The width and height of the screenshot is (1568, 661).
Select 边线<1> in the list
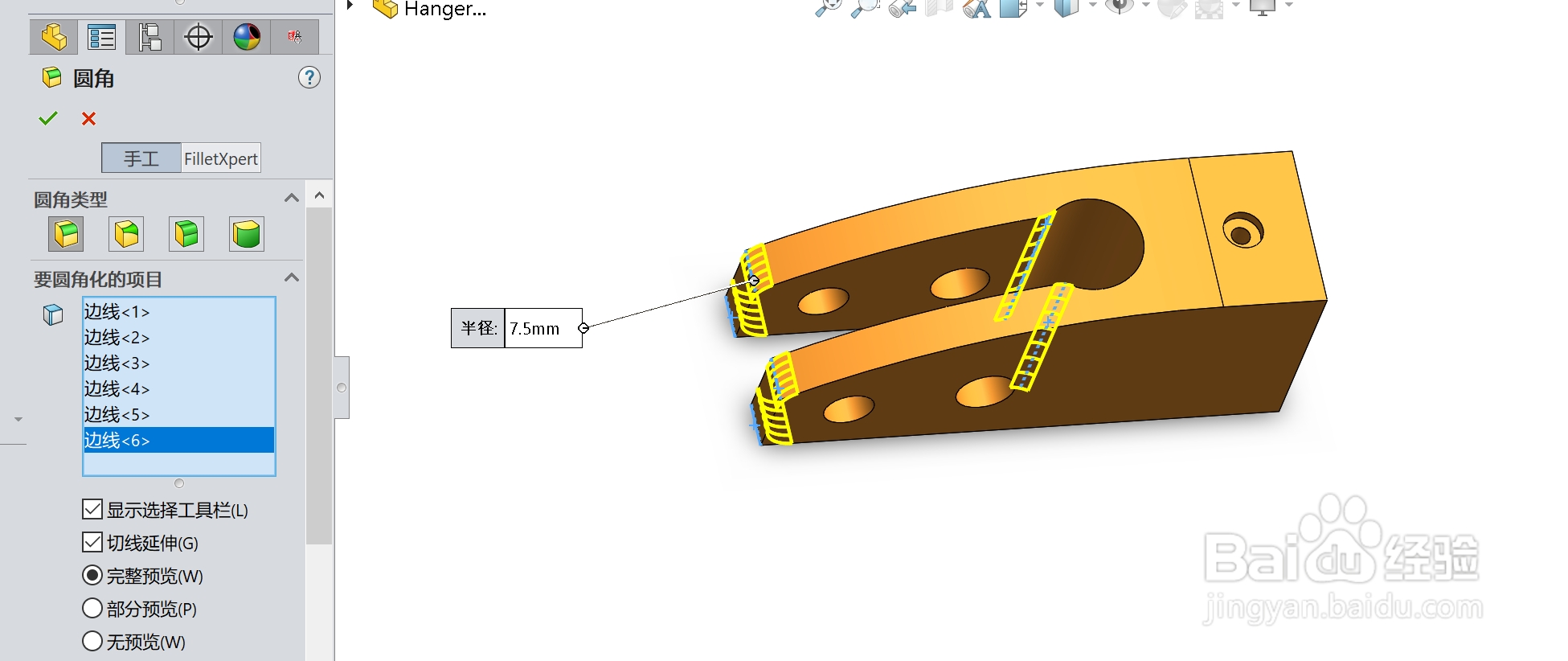pos(179,311)
